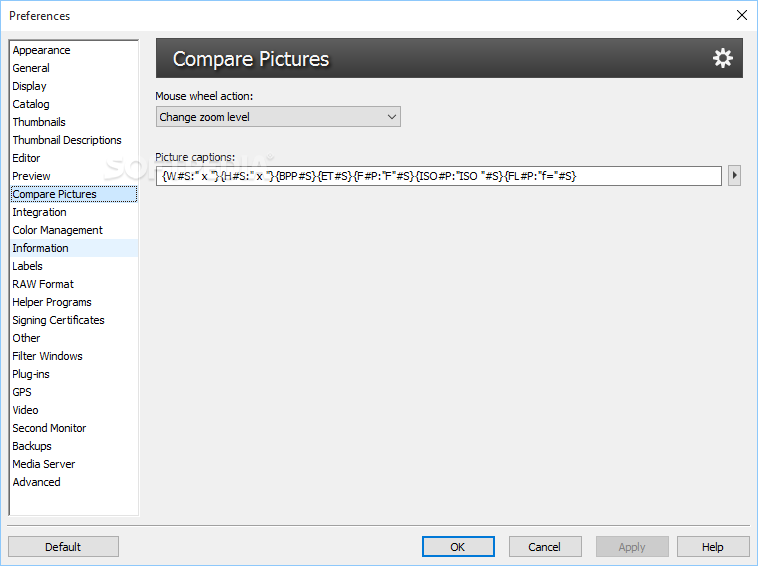Expand the Mouse wheel action dropdown

[x=278, y=117]
